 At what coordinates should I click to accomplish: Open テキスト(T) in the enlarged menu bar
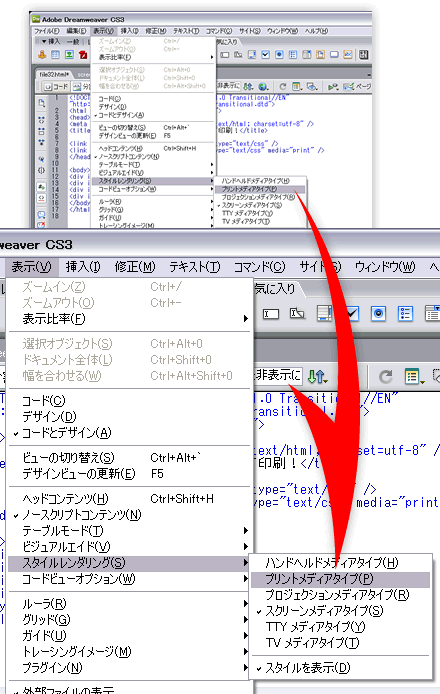click(194, 267)
